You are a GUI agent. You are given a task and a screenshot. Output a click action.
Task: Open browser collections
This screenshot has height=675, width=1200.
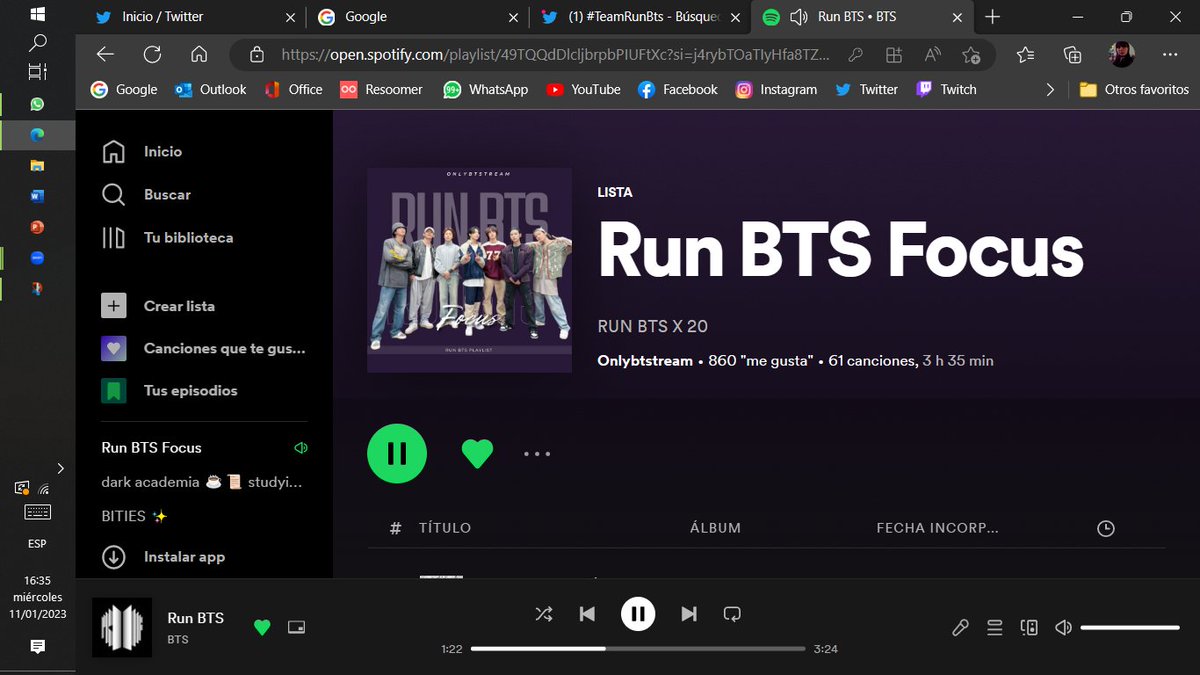[x=1073, y=55]
